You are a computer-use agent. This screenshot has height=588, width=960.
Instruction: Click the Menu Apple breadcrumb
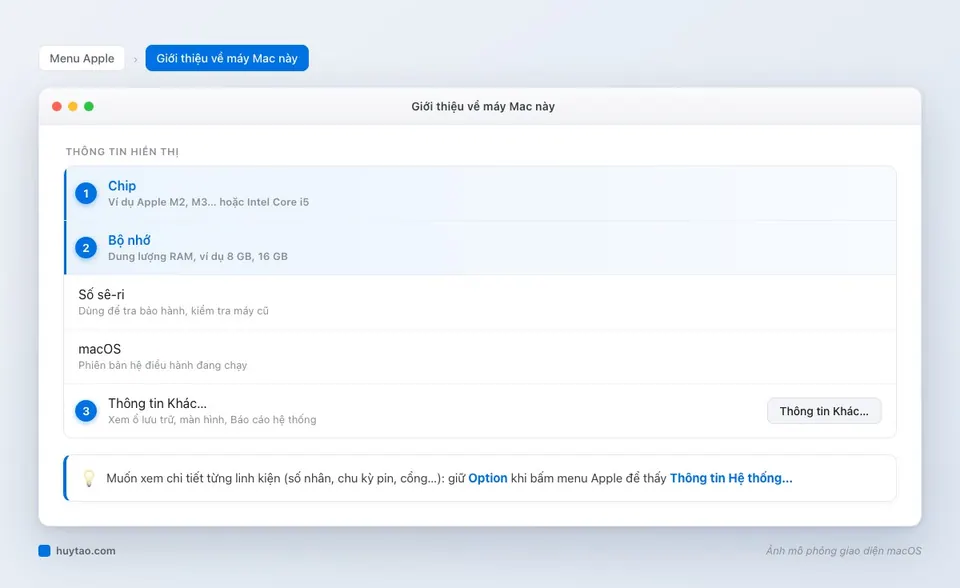click(81, 58)
